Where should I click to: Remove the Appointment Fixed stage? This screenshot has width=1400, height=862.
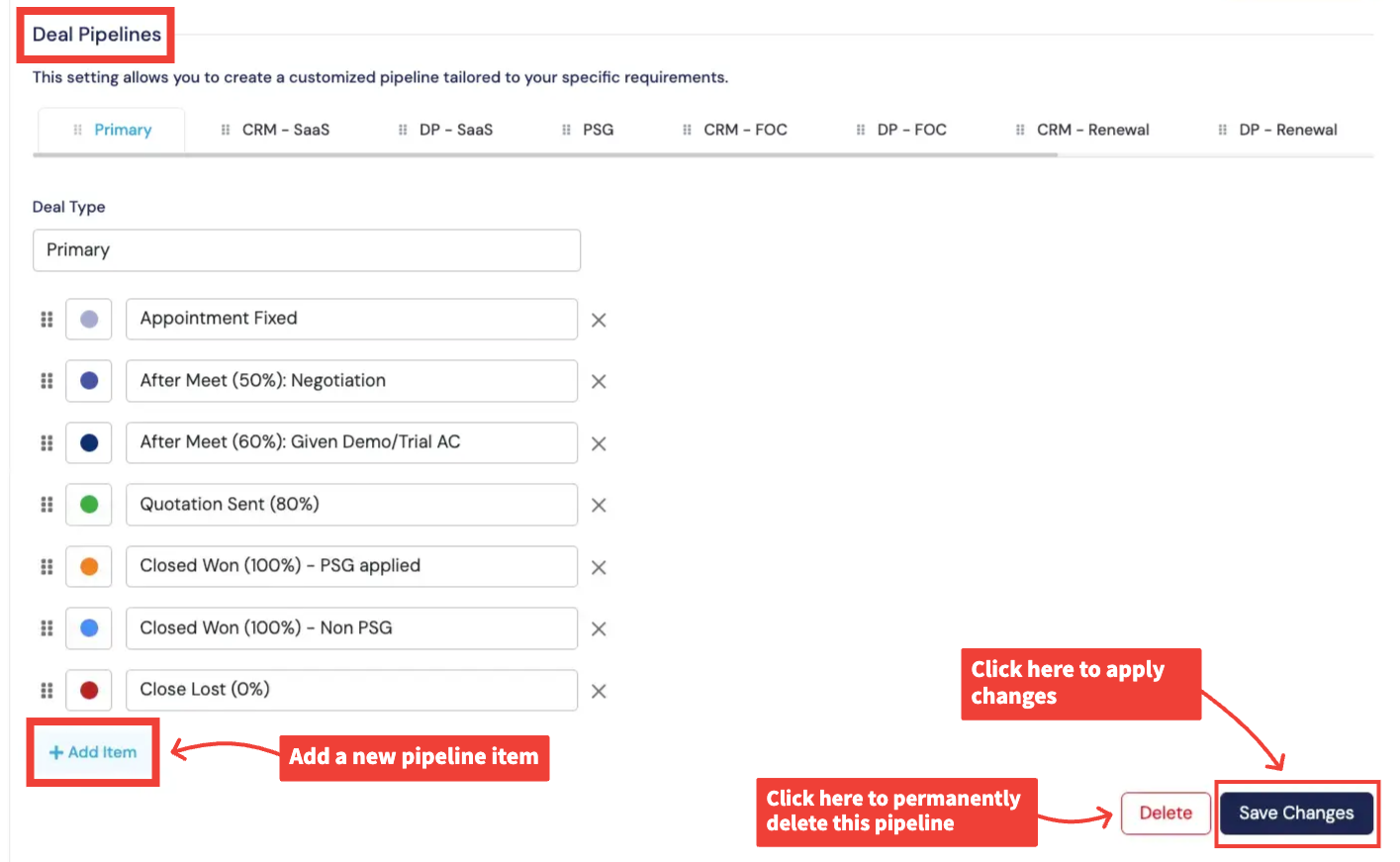coord(598,319)
